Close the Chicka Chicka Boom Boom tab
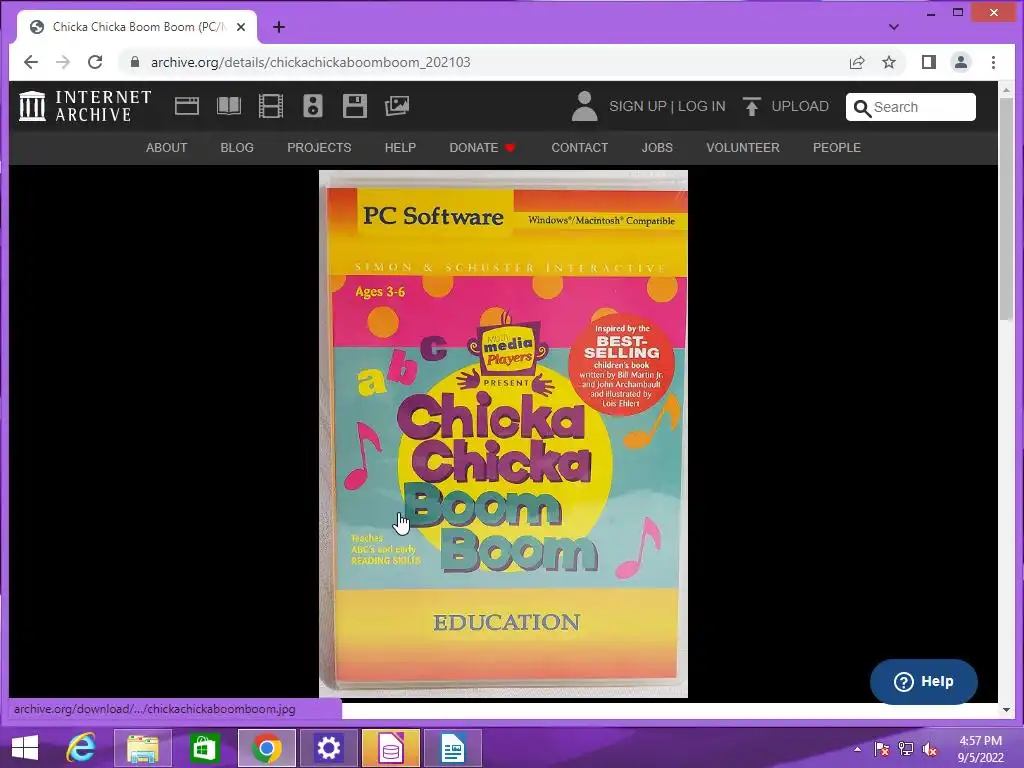 coord(241,27)
